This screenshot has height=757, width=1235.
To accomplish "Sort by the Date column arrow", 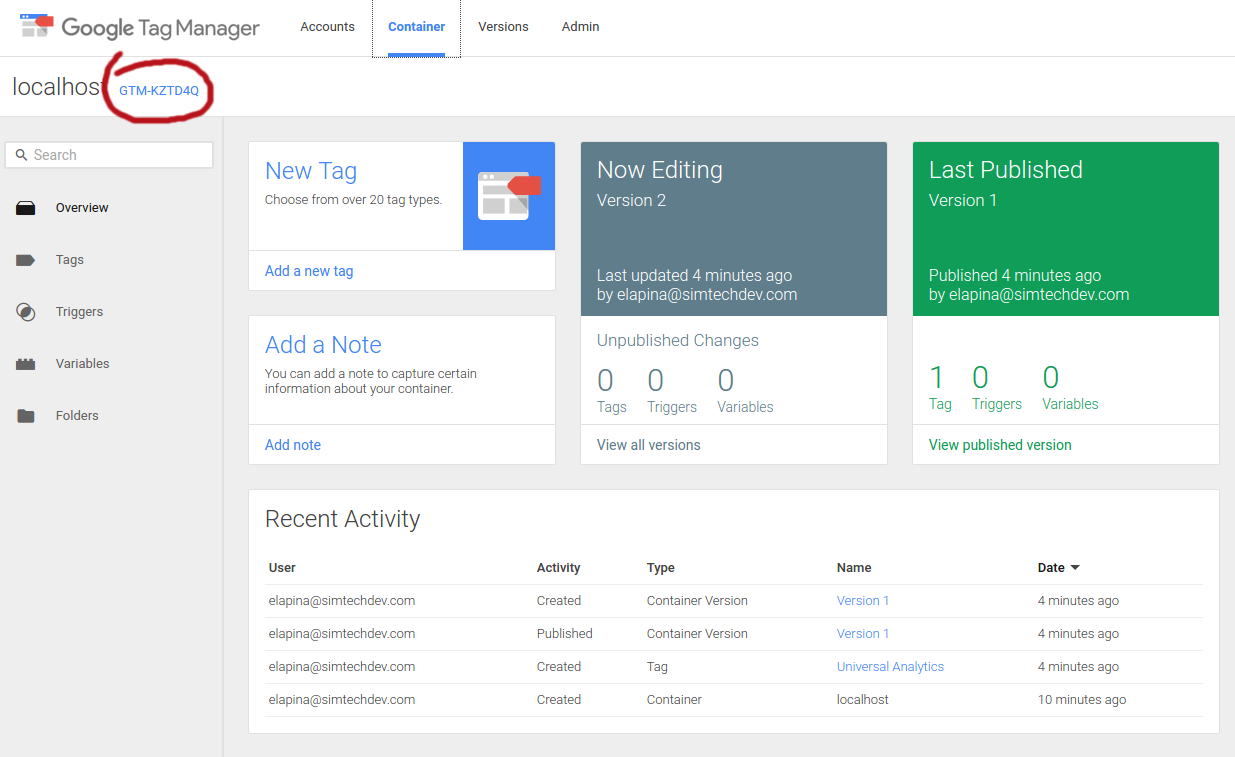I will [x=1075, y=568].
